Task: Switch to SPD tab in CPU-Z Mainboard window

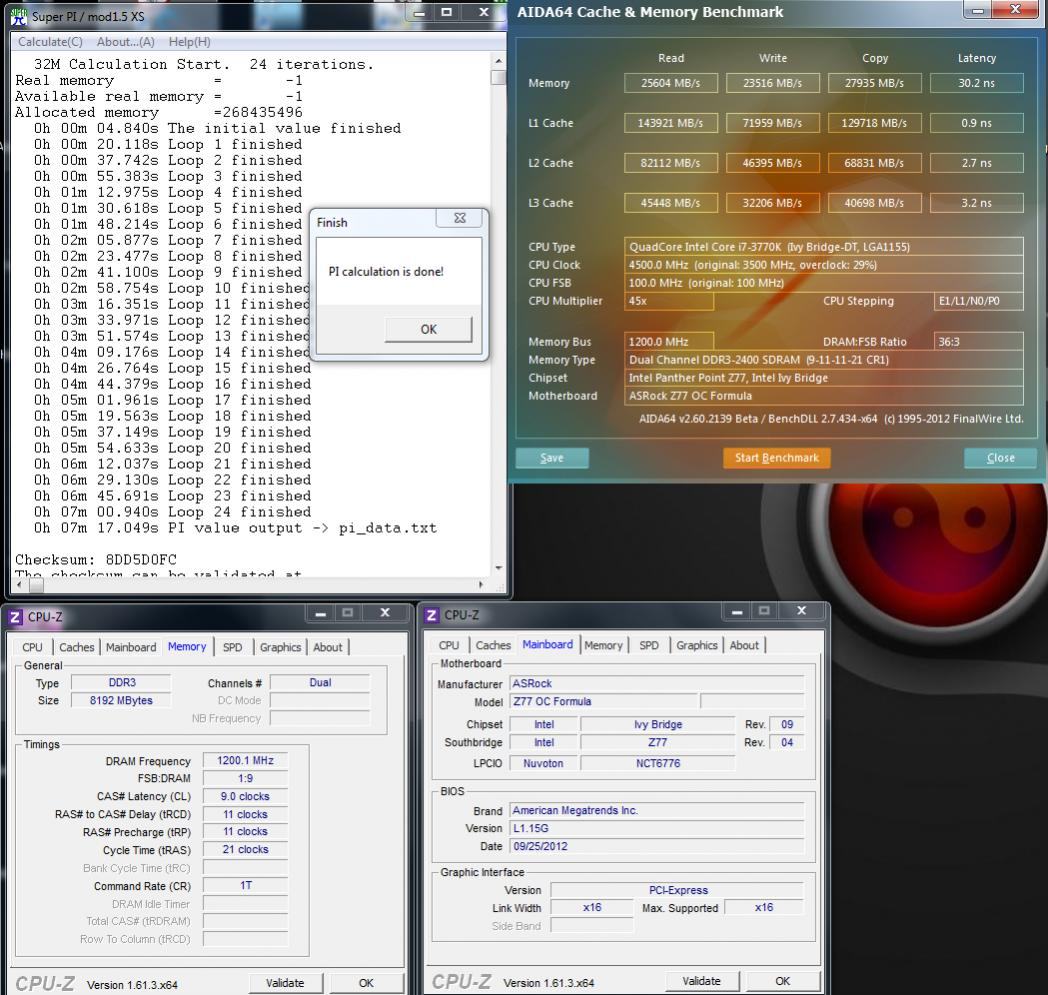Action: pyautogui.click(x=649, y=645)
